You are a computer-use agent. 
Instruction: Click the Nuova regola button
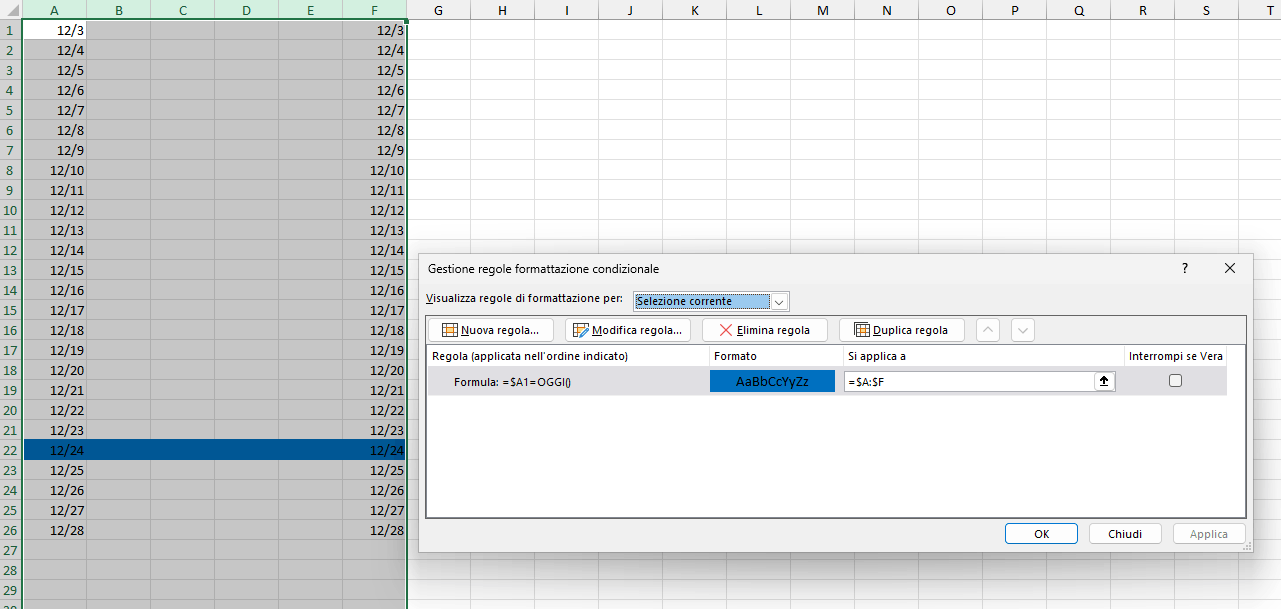point(490,330)
